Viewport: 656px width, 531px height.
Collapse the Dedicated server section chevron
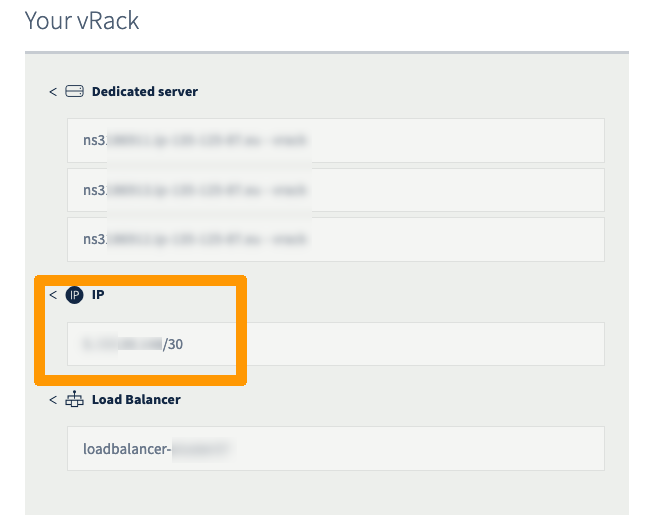click(x=53, y=91)
